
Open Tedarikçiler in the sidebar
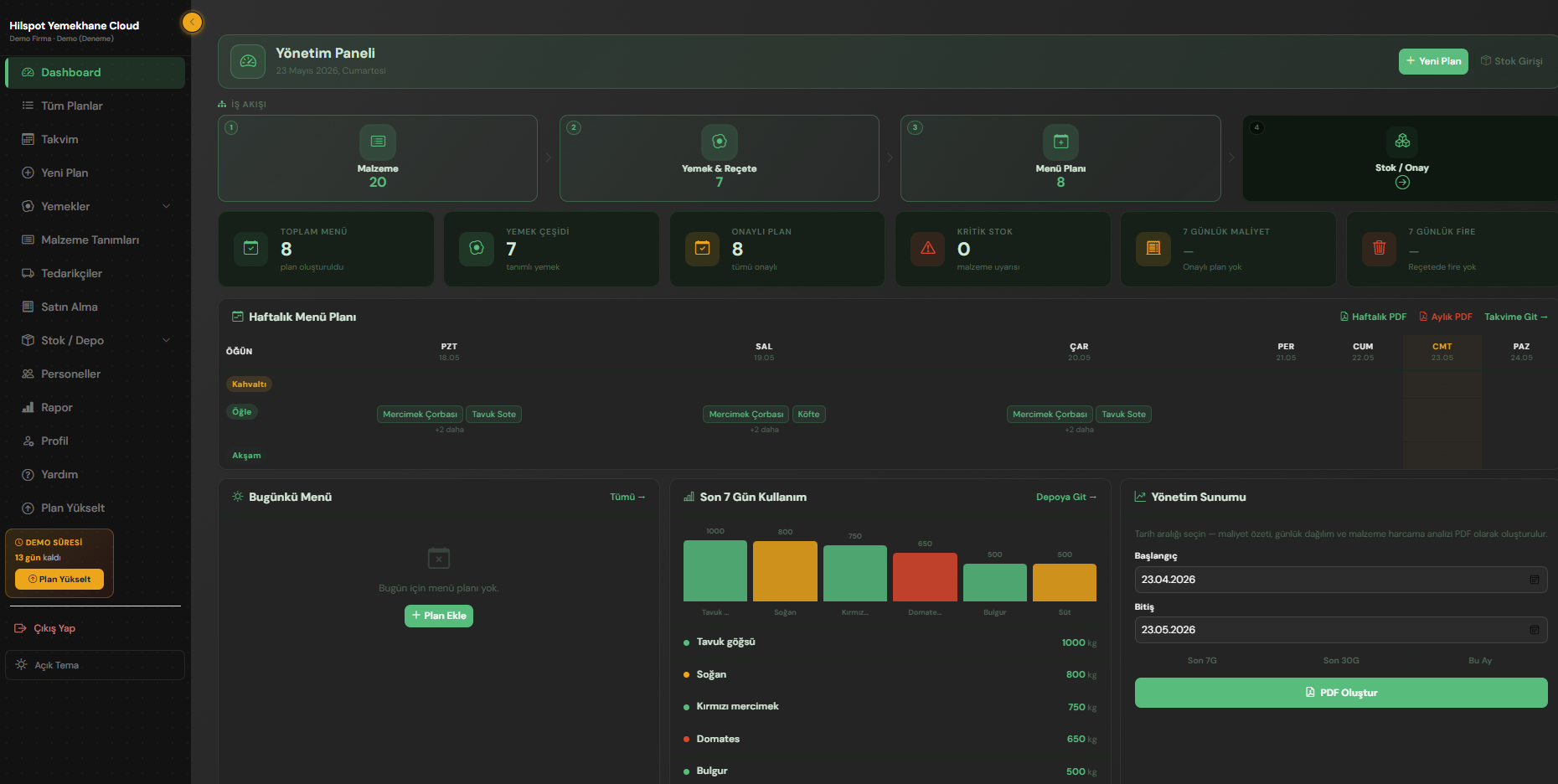pyautogui.click(x=95, y=273)
